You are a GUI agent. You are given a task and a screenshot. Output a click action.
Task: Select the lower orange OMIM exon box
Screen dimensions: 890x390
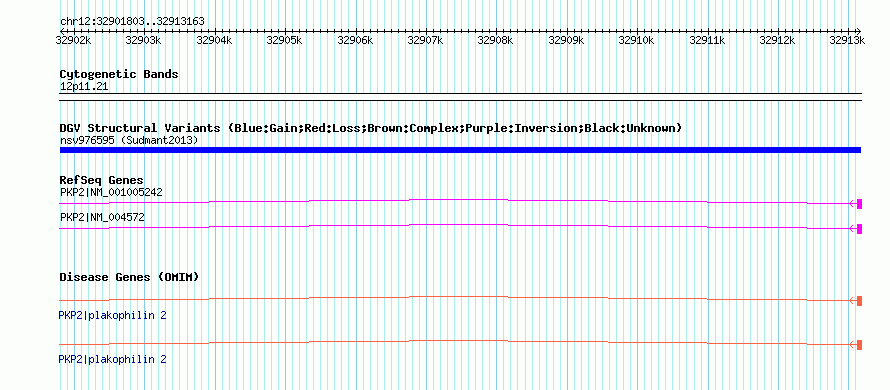coord(859,345)
